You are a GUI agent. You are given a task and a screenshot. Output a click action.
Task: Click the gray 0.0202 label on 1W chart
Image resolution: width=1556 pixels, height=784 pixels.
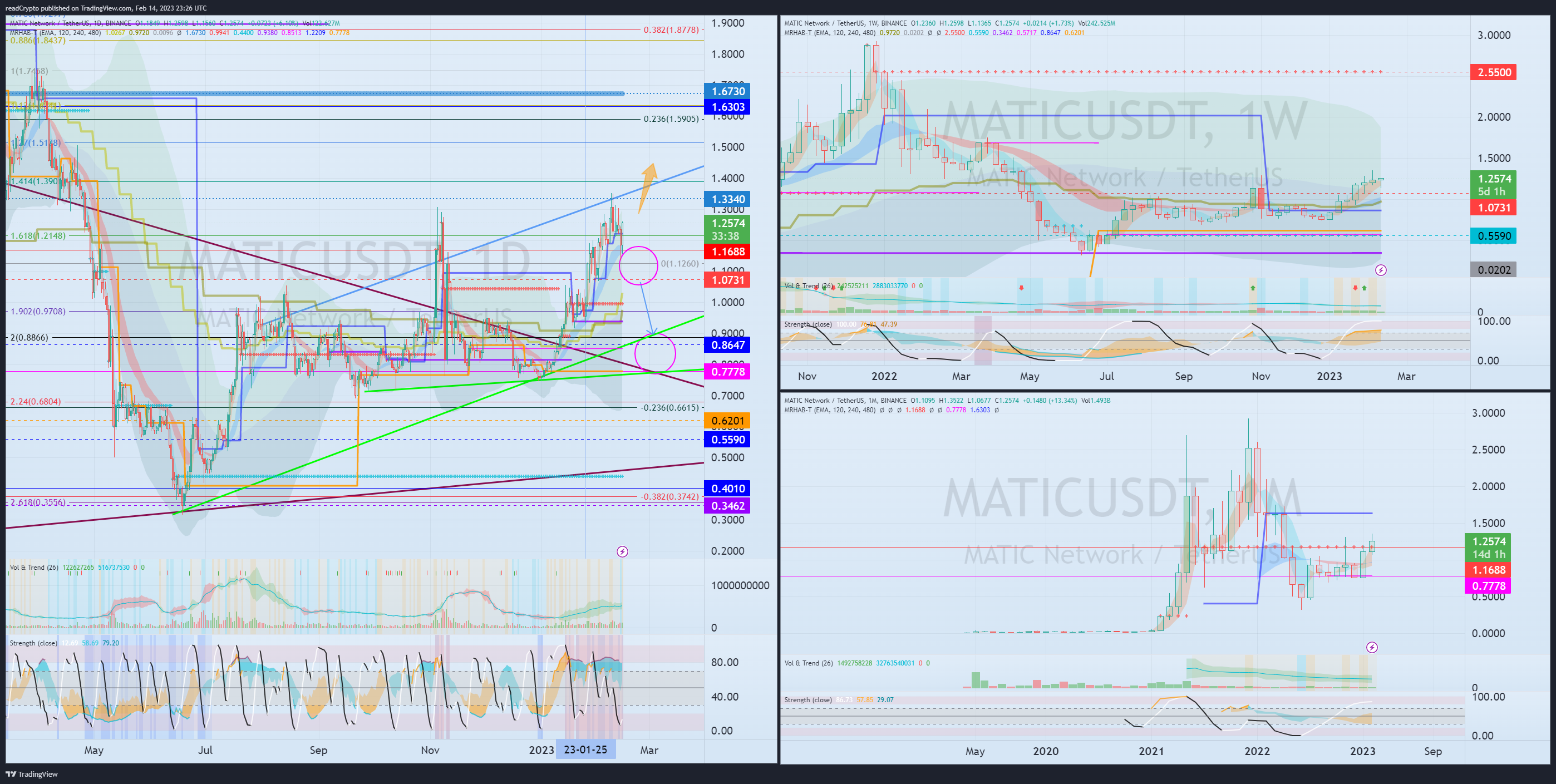pos(1493,270)
